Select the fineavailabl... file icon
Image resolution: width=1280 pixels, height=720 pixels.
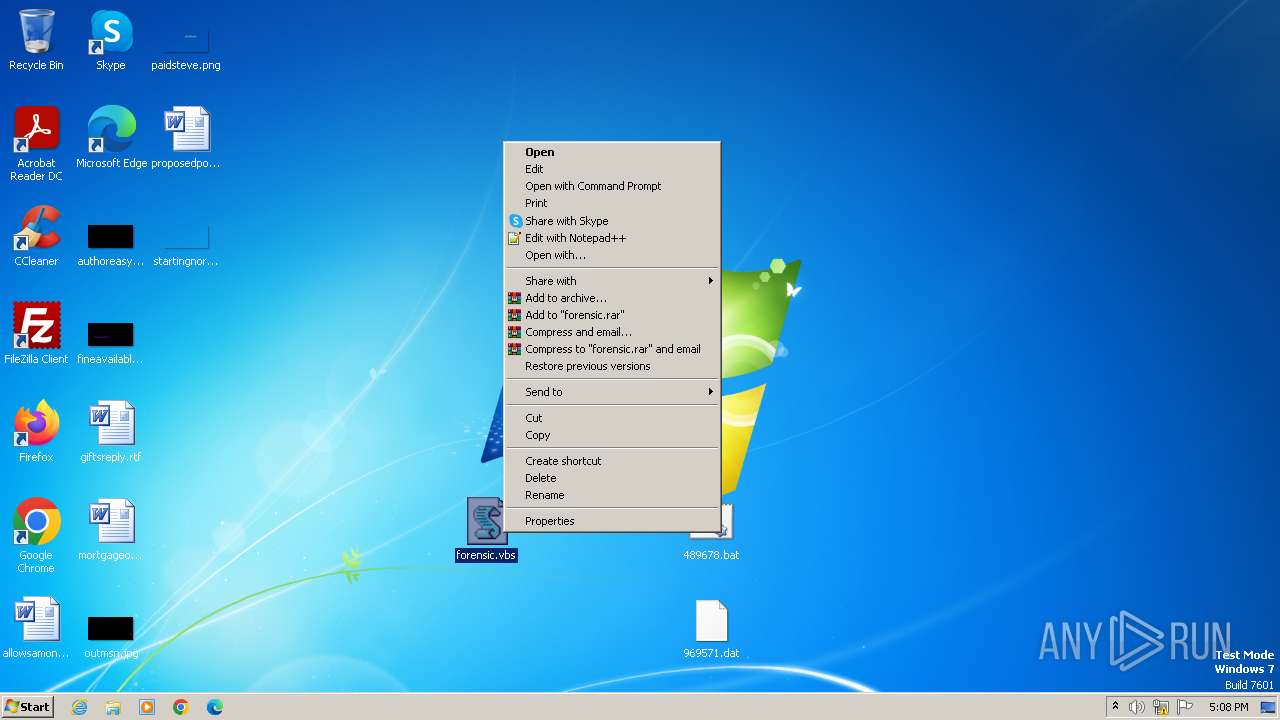(x=110, y=342)
